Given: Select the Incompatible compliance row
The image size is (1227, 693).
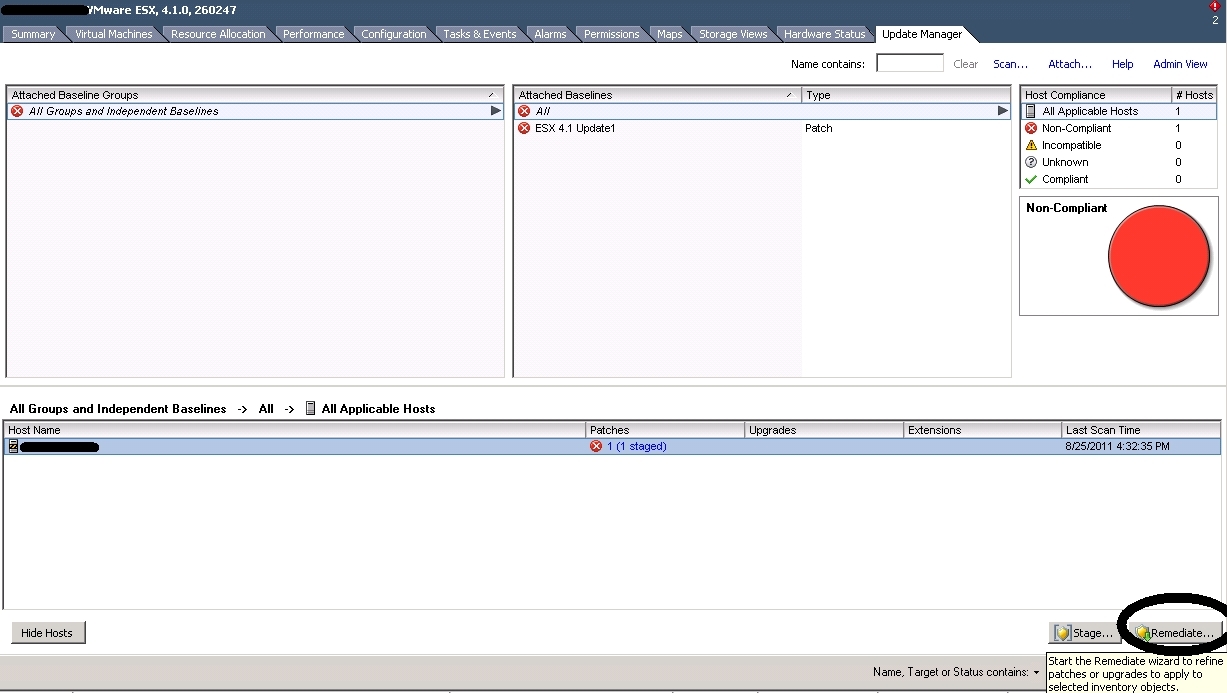Looking at the screenshot, I should tap(1118, 145).
